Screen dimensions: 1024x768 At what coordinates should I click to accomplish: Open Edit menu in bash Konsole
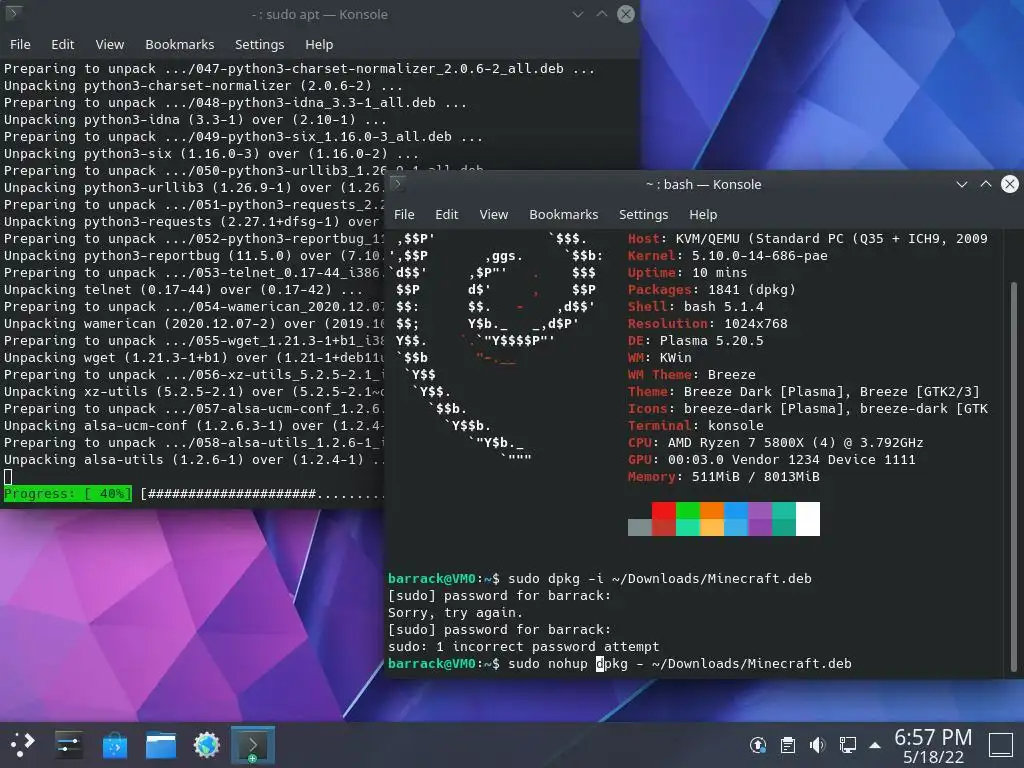447,214
